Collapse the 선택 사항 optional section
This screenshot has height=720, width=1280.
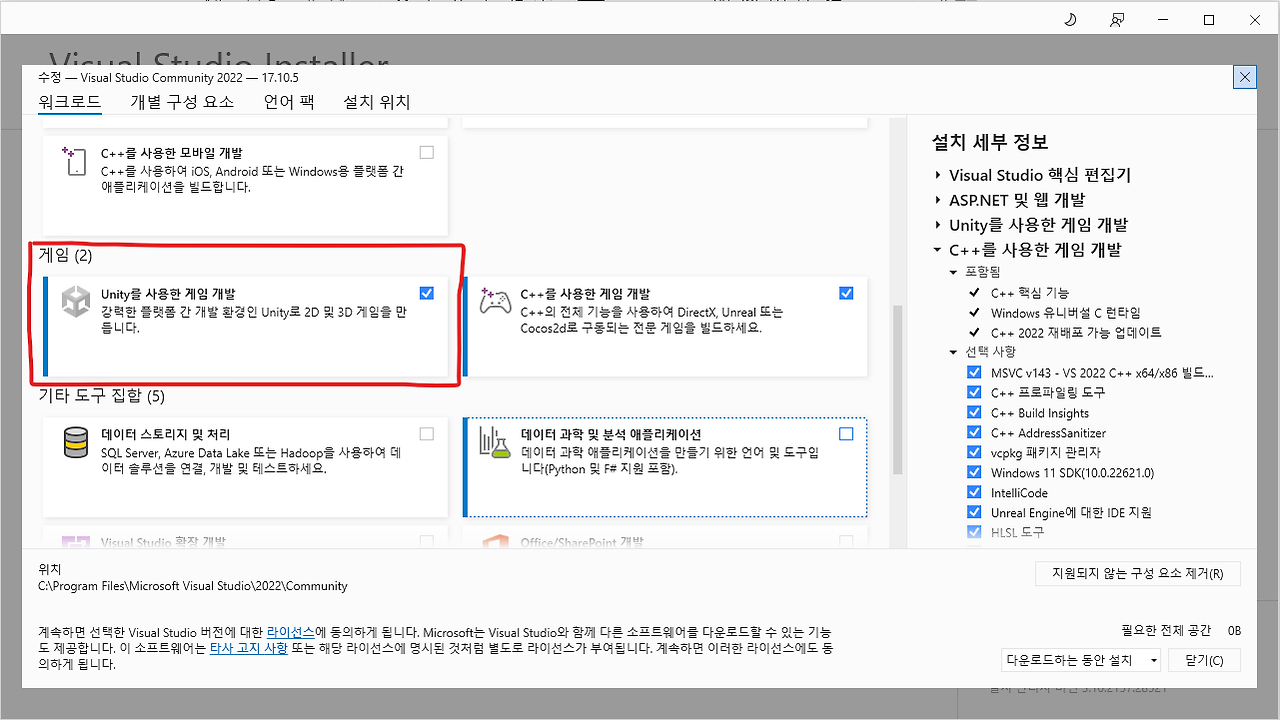[954, 352]
